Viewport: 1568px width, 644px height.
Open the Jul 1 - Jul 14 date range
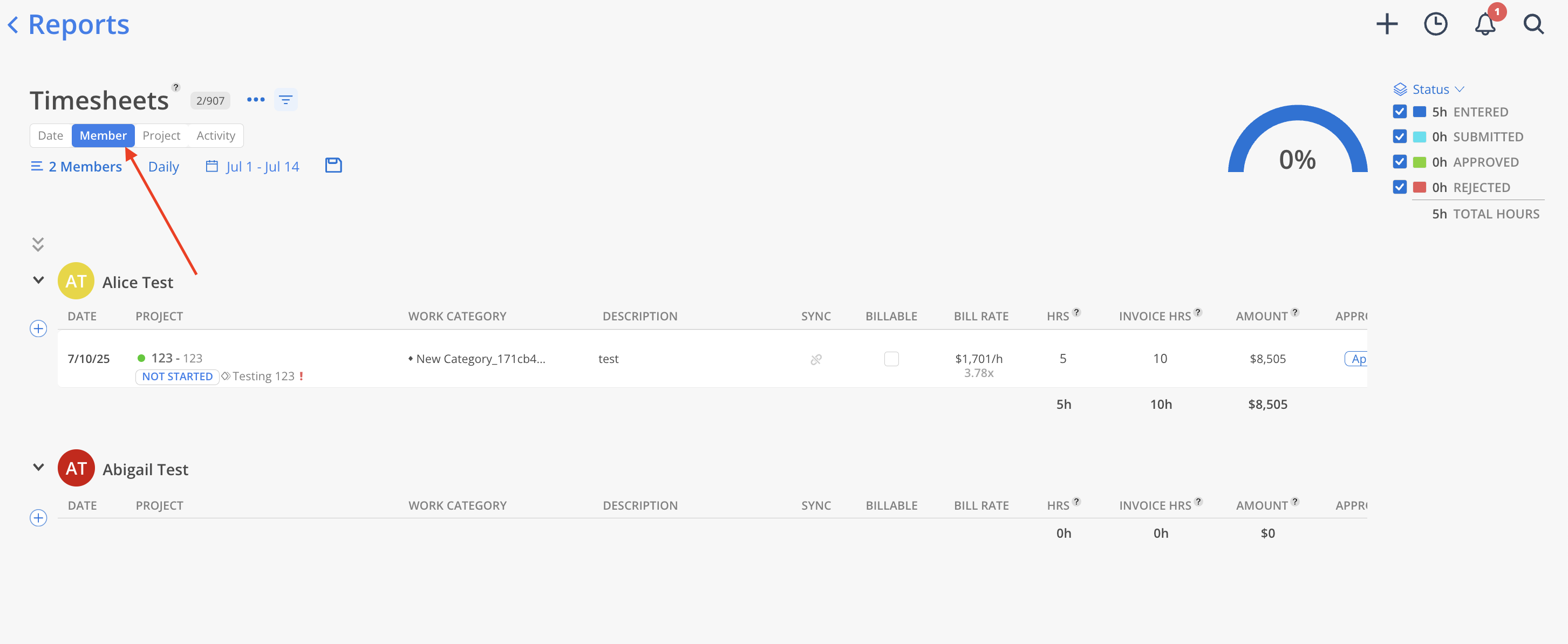253,166
